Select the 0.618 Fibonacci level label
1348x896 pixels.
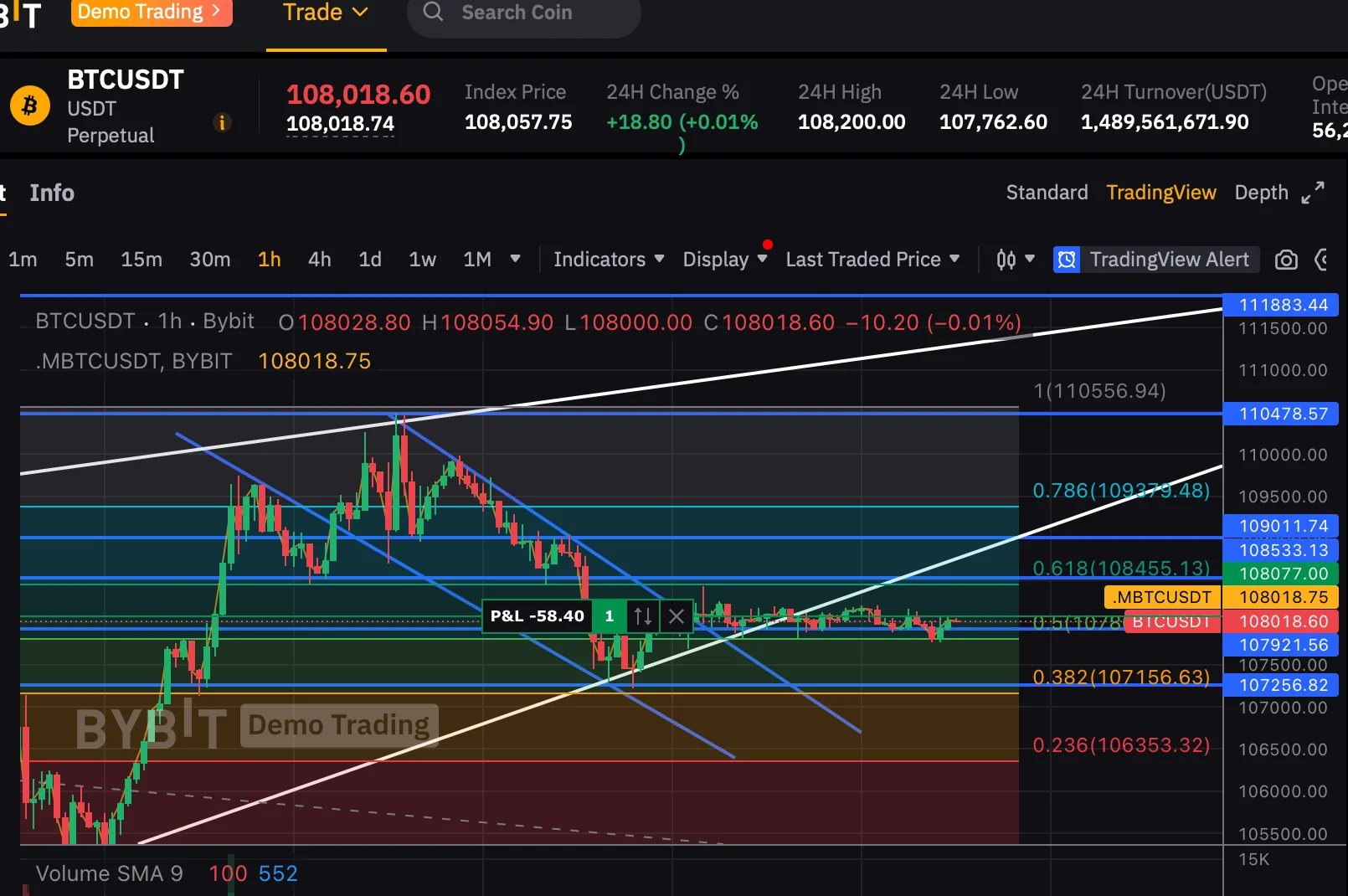tap(1121, 569)
